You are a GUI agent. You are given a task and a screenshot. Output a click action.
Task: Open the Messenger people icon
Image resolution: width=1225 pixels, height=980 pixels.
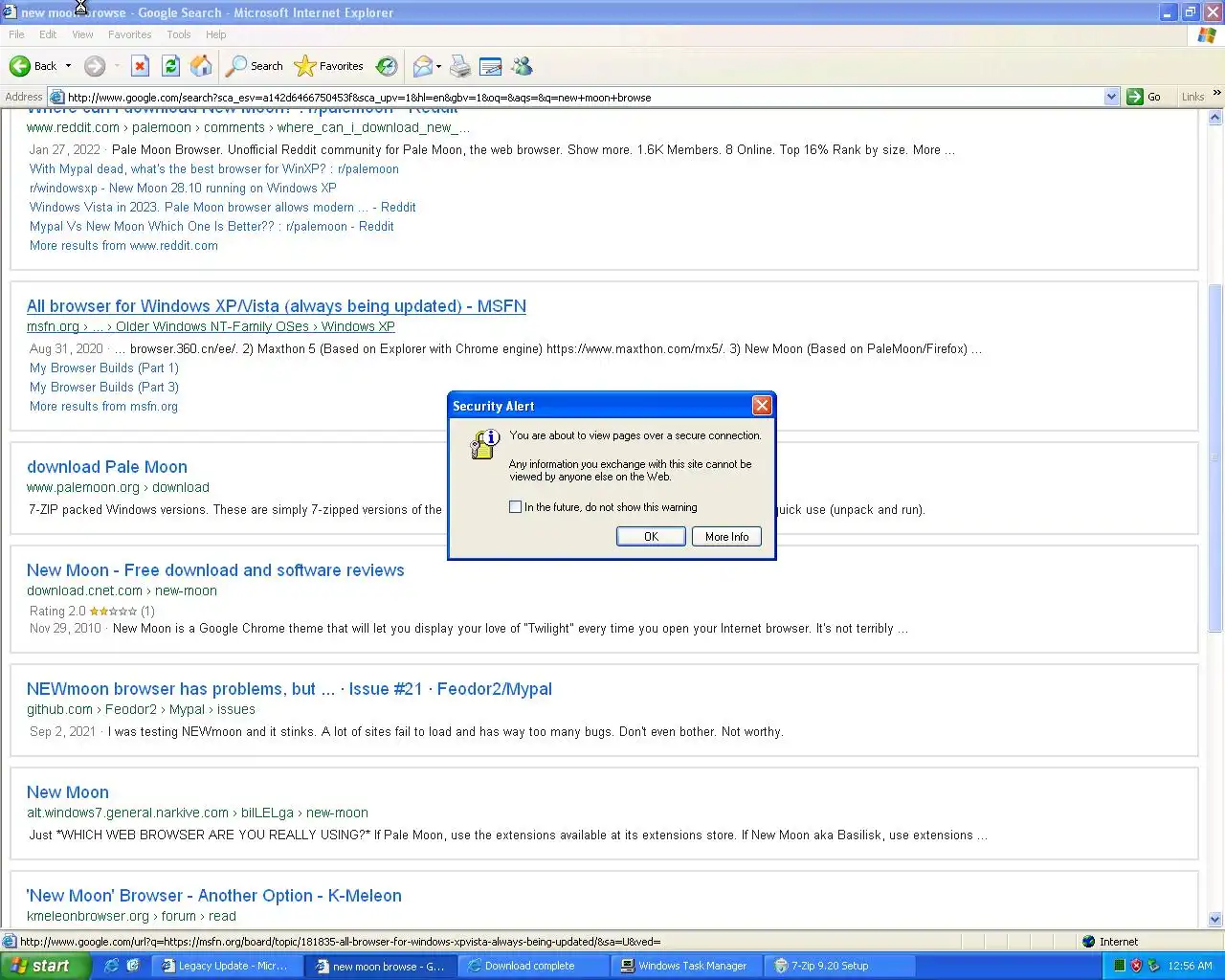pos(522,66)
